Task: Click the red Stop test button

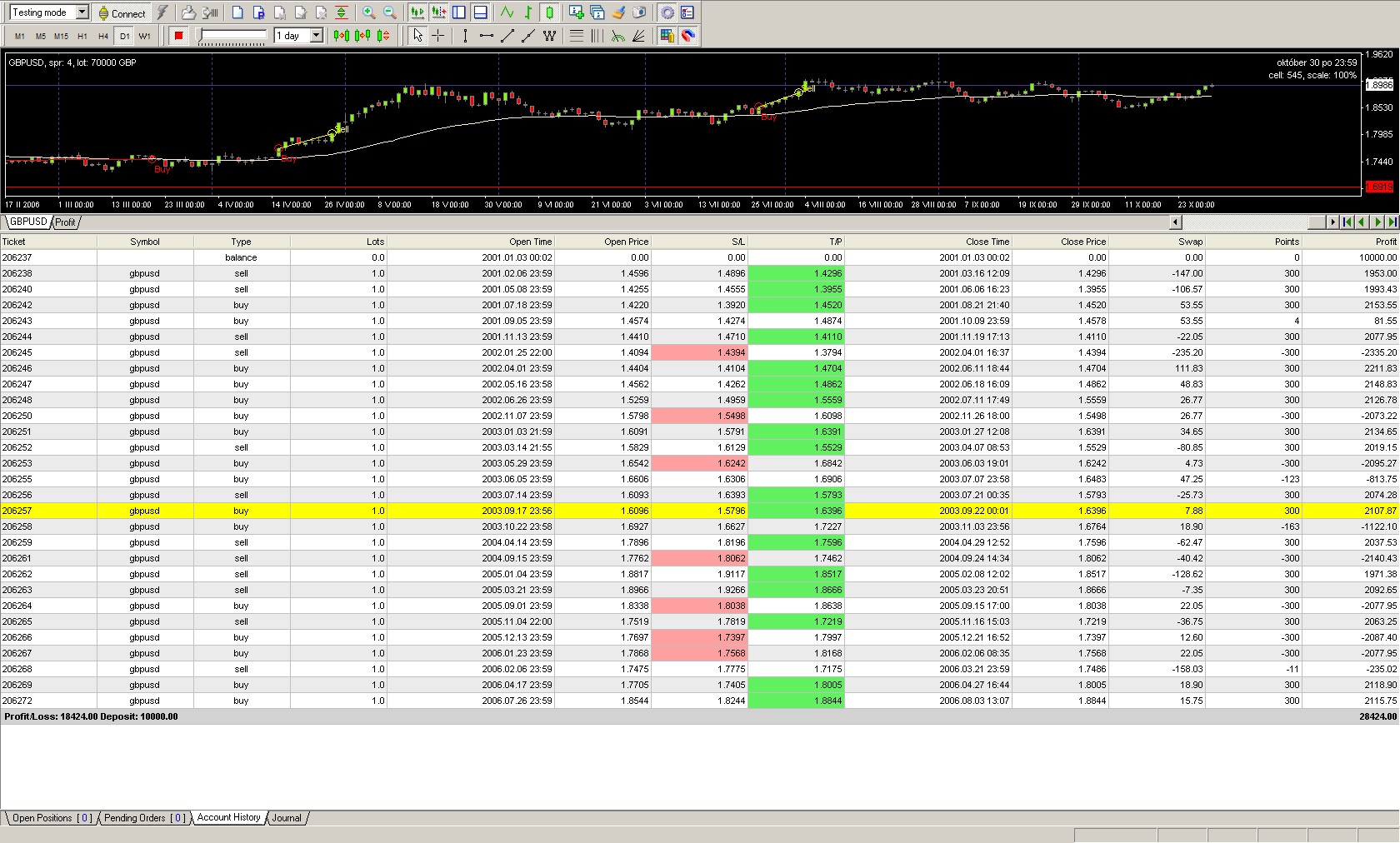Action: tap(178, 36)
